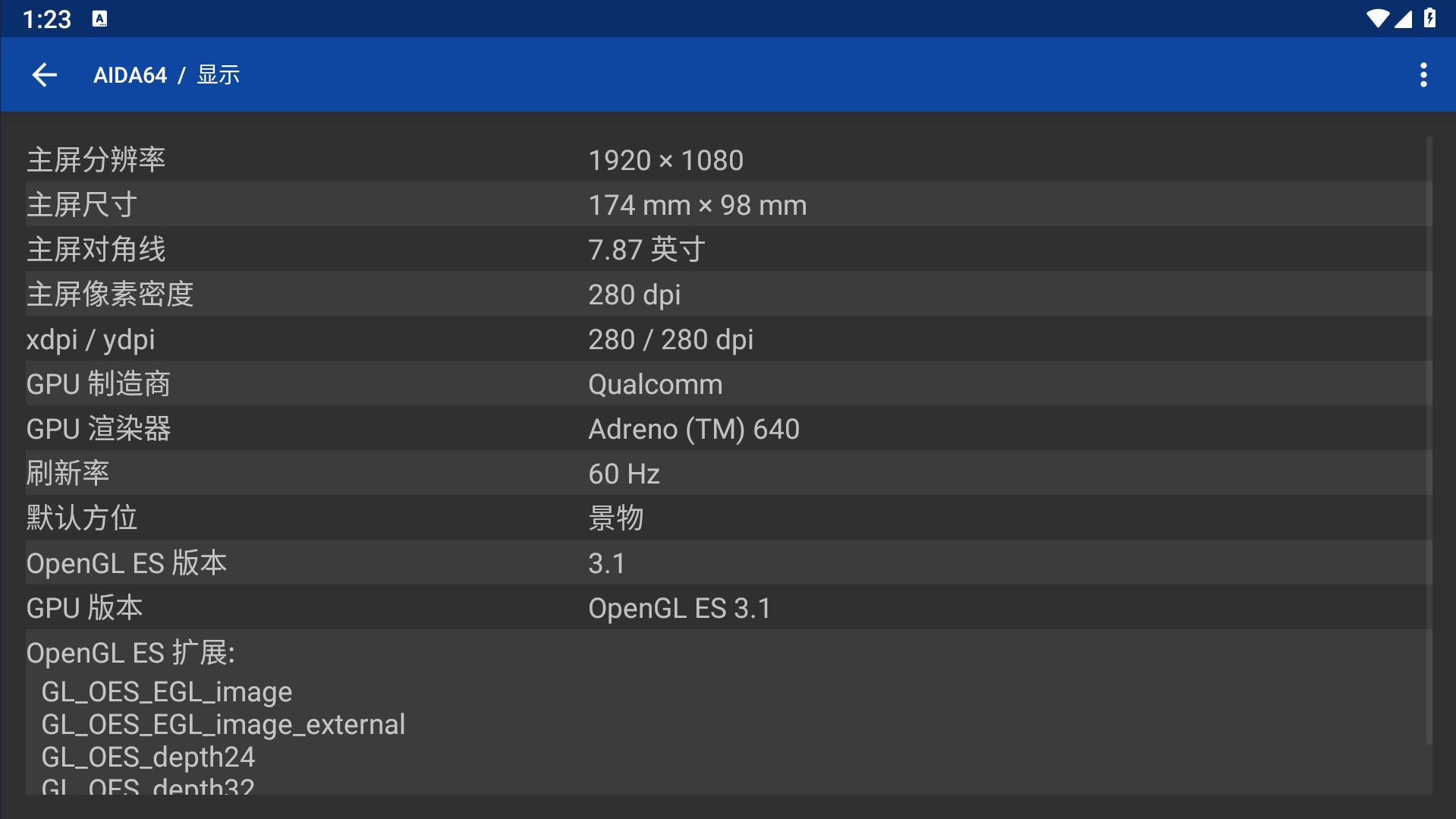The height and width of the screenshot is (819, 1456).
Task: Click the notification icon next to the clock
Action: coord(100,17)
